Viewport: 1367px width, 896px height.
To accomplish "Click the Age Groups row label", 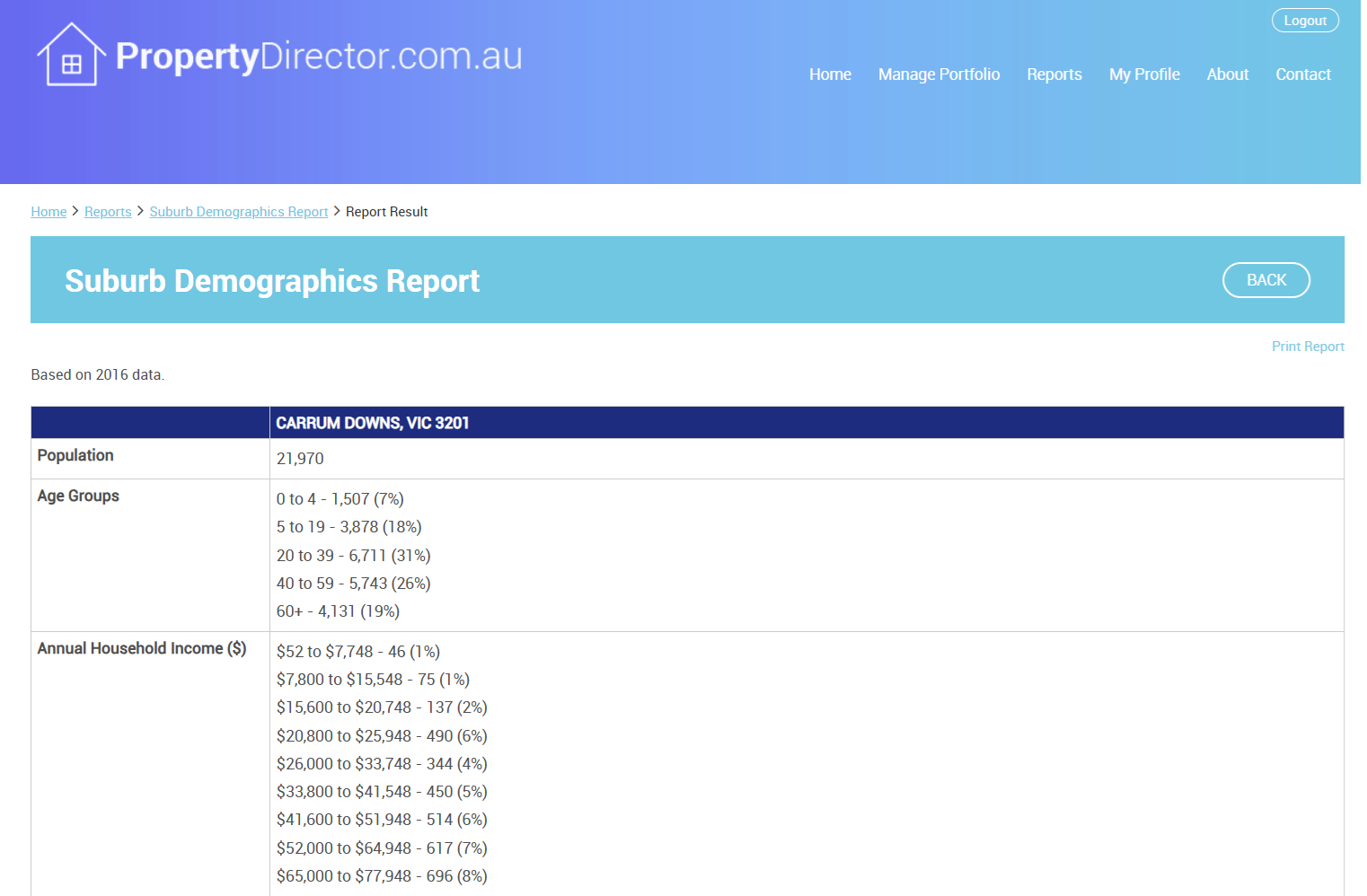I will click(x=78, y=496).
